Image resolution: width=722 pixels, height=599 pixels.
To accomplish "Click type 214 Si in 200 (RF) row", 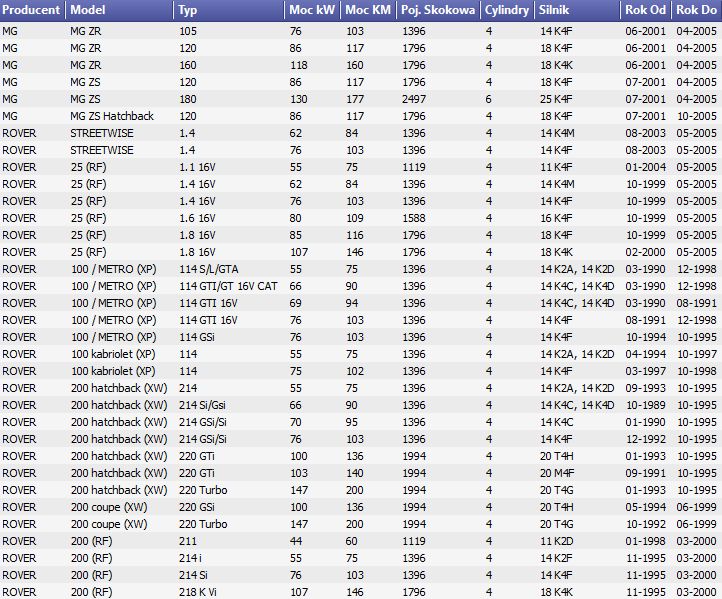I will (x=193, y=576).
